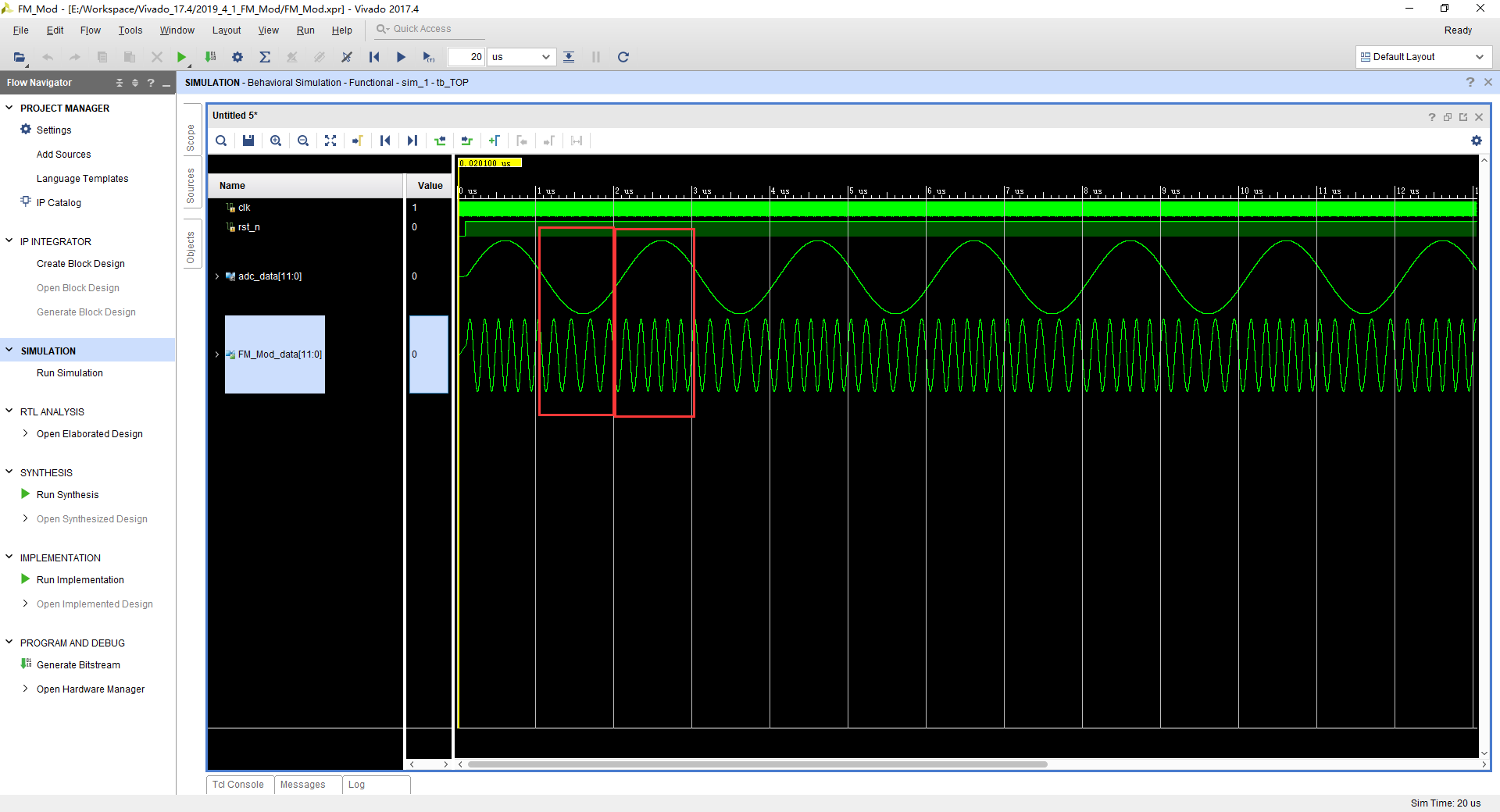The height and width of the screenshot is (812, 1500).
Task: Expand the FM_Mod_data[11:0] bus signal
Action: coord(217,354)
